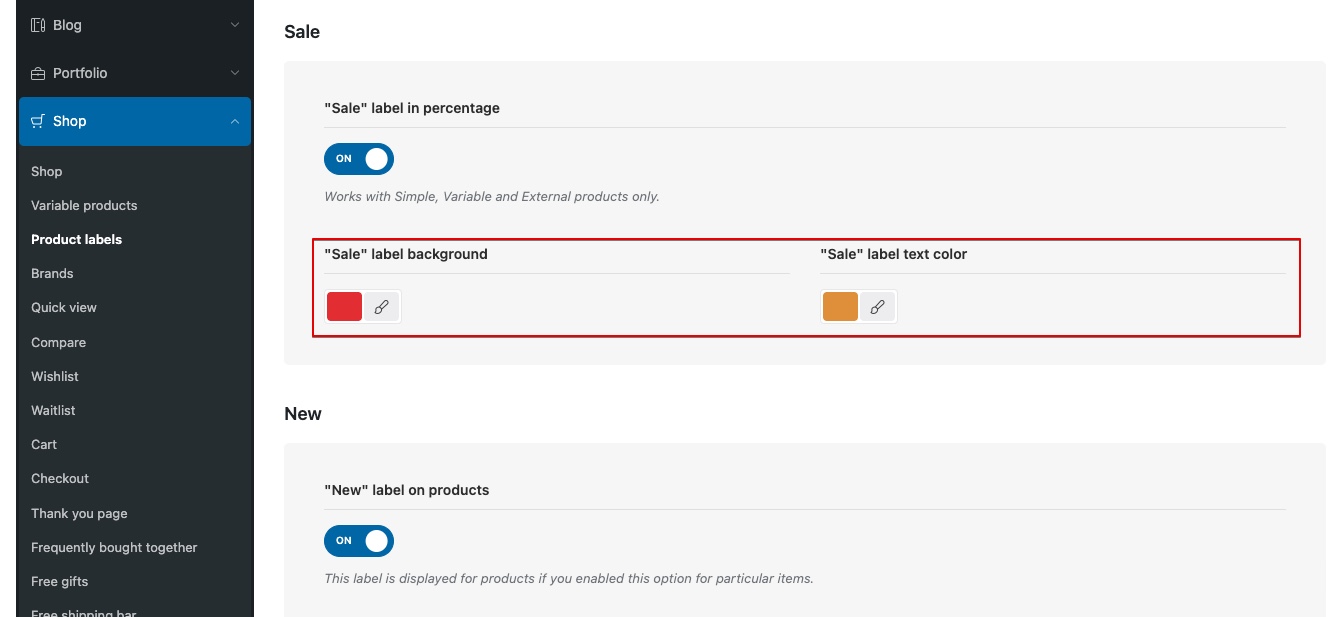Screen dimensions: 1343x617
Task: Click the Blog sidebar icon
Action: coord(39,25)
